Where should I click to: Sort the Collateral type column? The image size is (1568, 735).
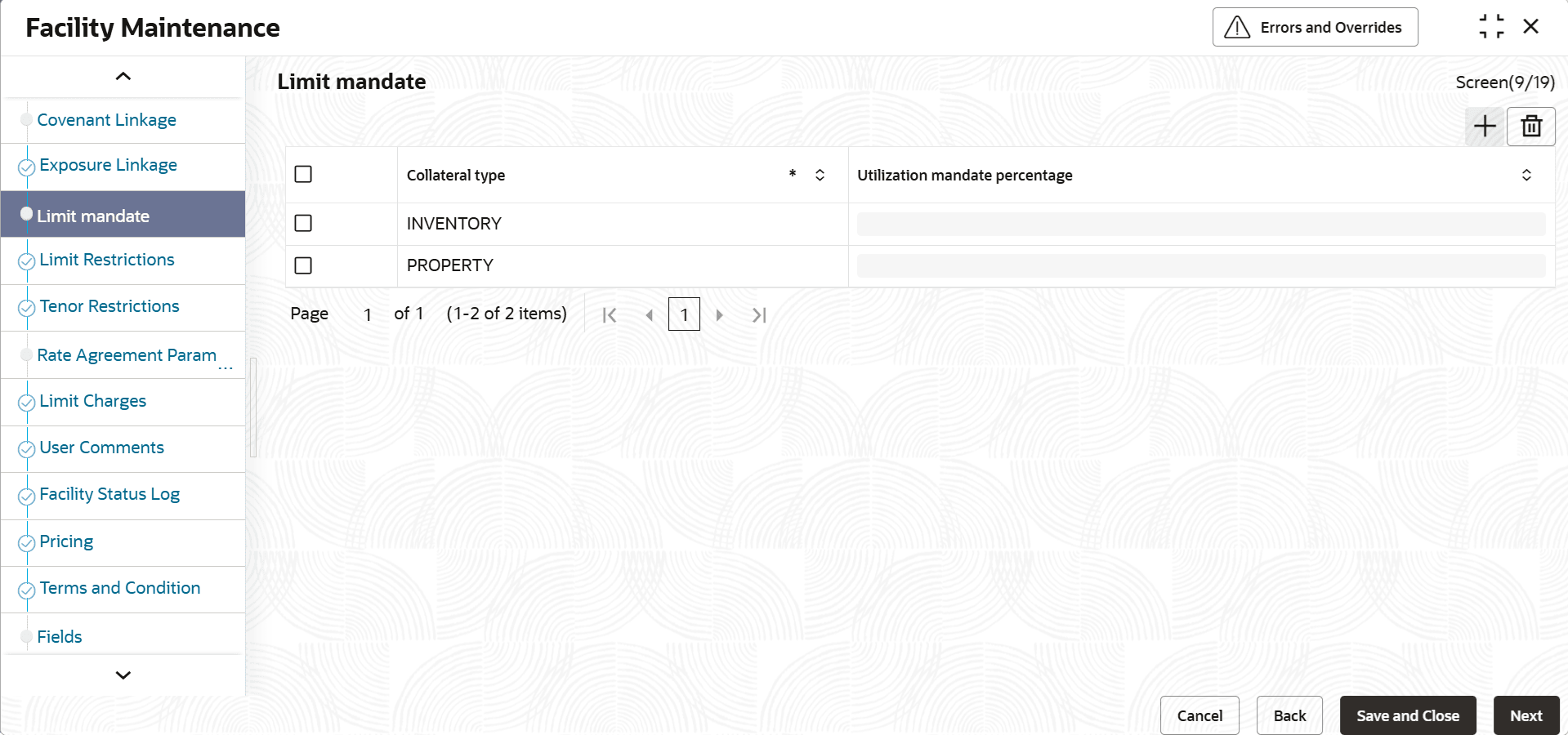(x=820, y=175)
